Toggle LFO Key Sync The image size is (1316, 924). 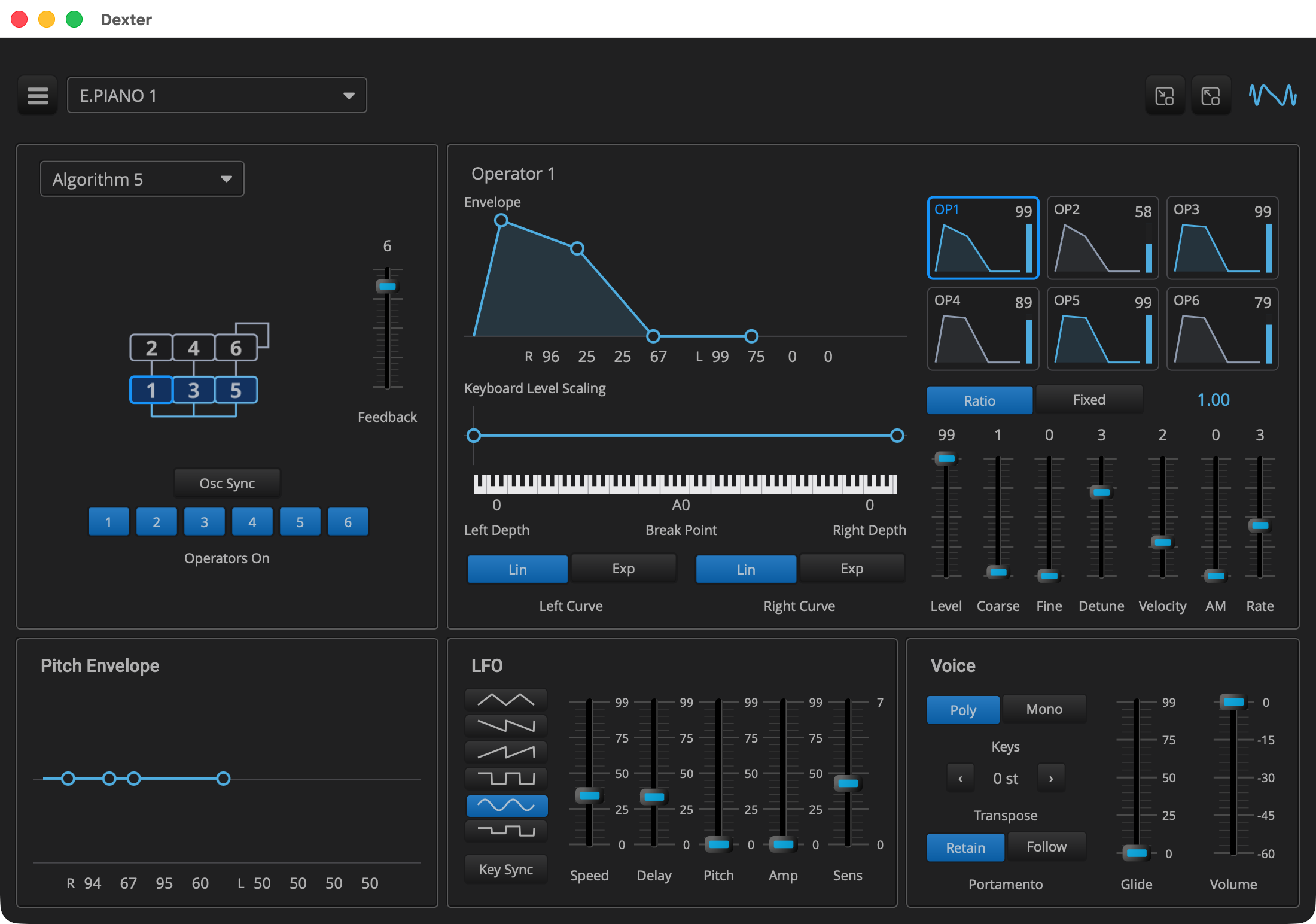pyautogui.click(x=505, y=869)
